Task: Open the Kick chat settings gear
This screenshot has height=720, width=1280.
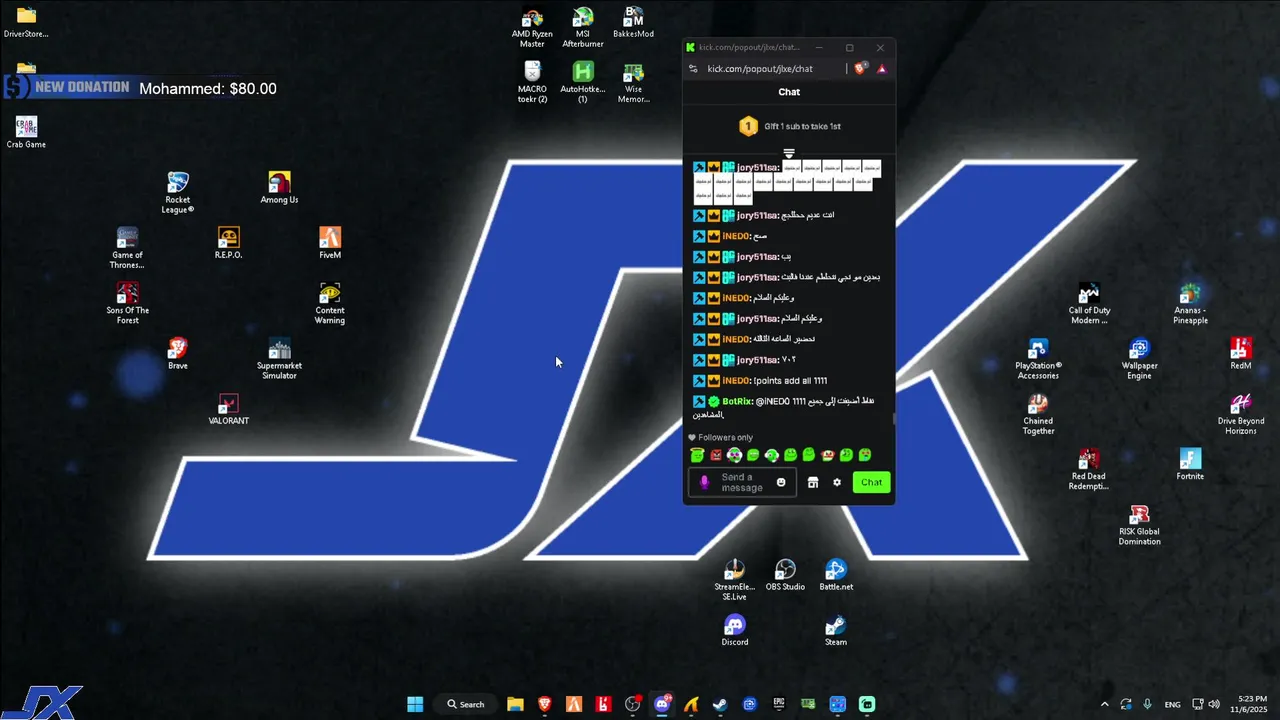Action: [x=837, y=482]
